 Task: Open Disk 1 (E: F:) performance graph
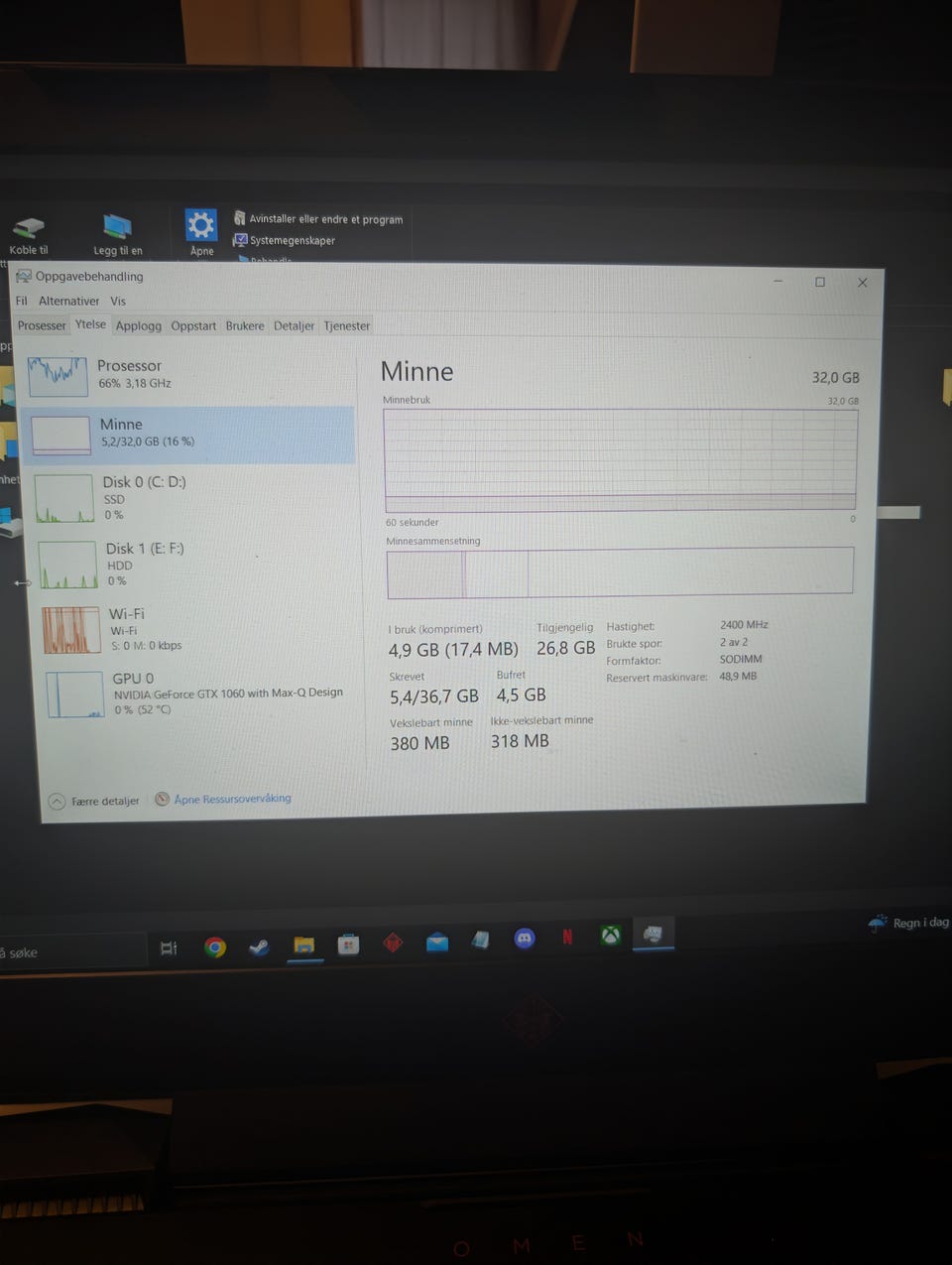(x=193, y=565)
